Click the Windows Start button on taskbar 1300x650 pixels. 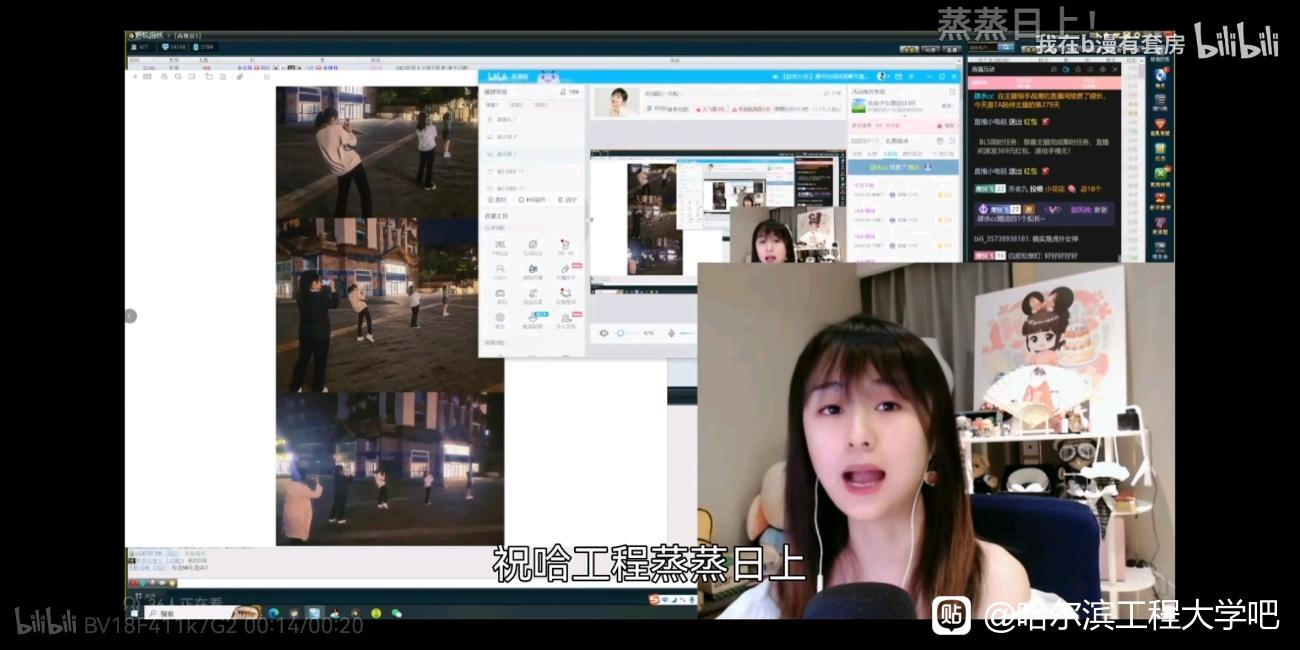tap(134, 612)
